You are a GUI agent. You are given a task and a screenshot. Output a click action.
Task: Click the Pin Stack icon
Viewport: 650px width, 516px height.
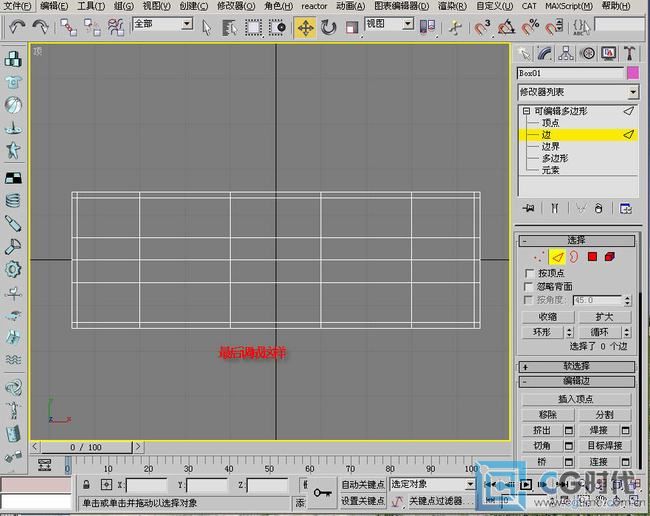coord(529,208)
